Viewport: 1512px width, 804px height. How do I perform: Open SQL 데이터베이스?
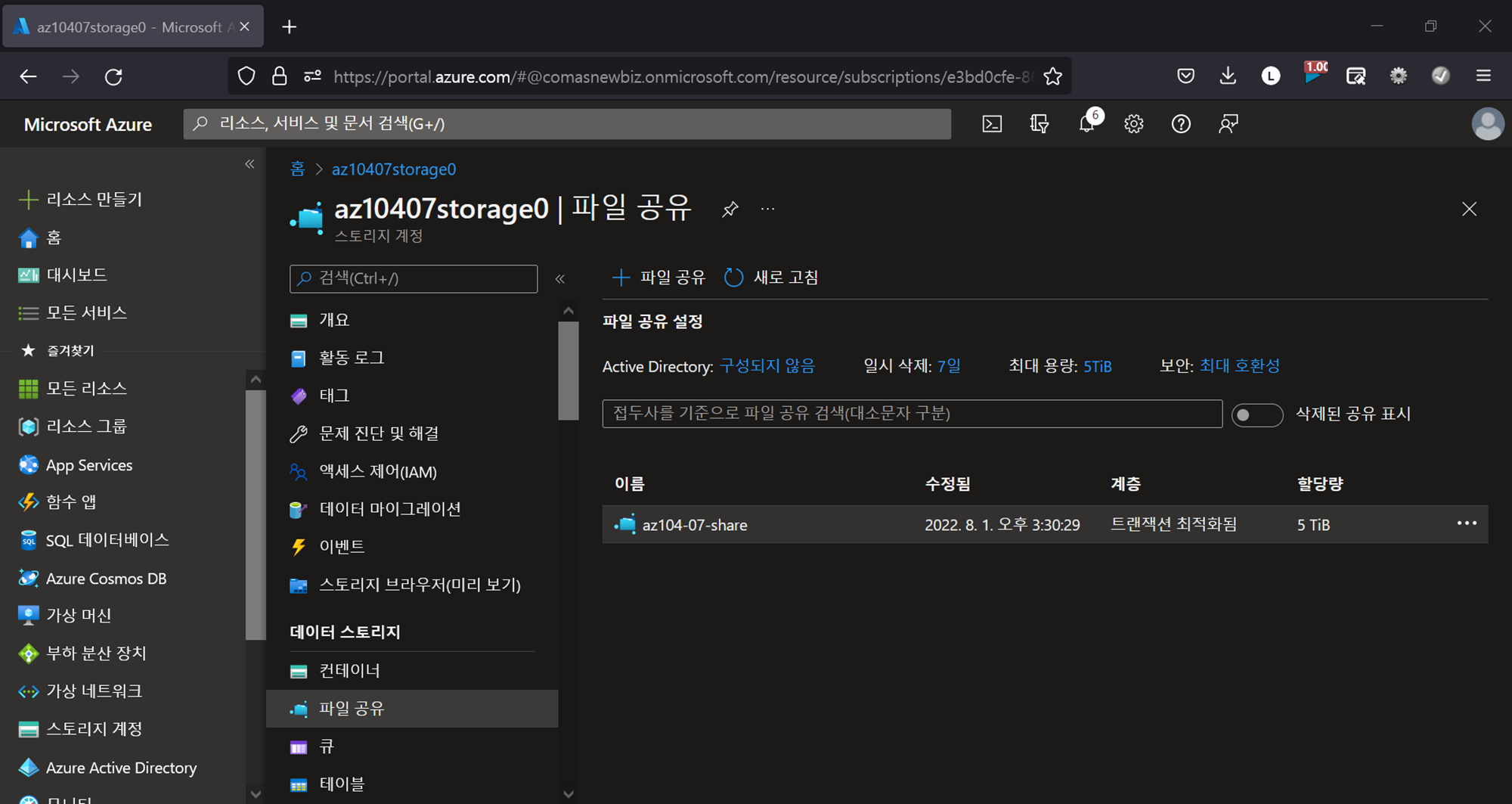tap(94, 540)
